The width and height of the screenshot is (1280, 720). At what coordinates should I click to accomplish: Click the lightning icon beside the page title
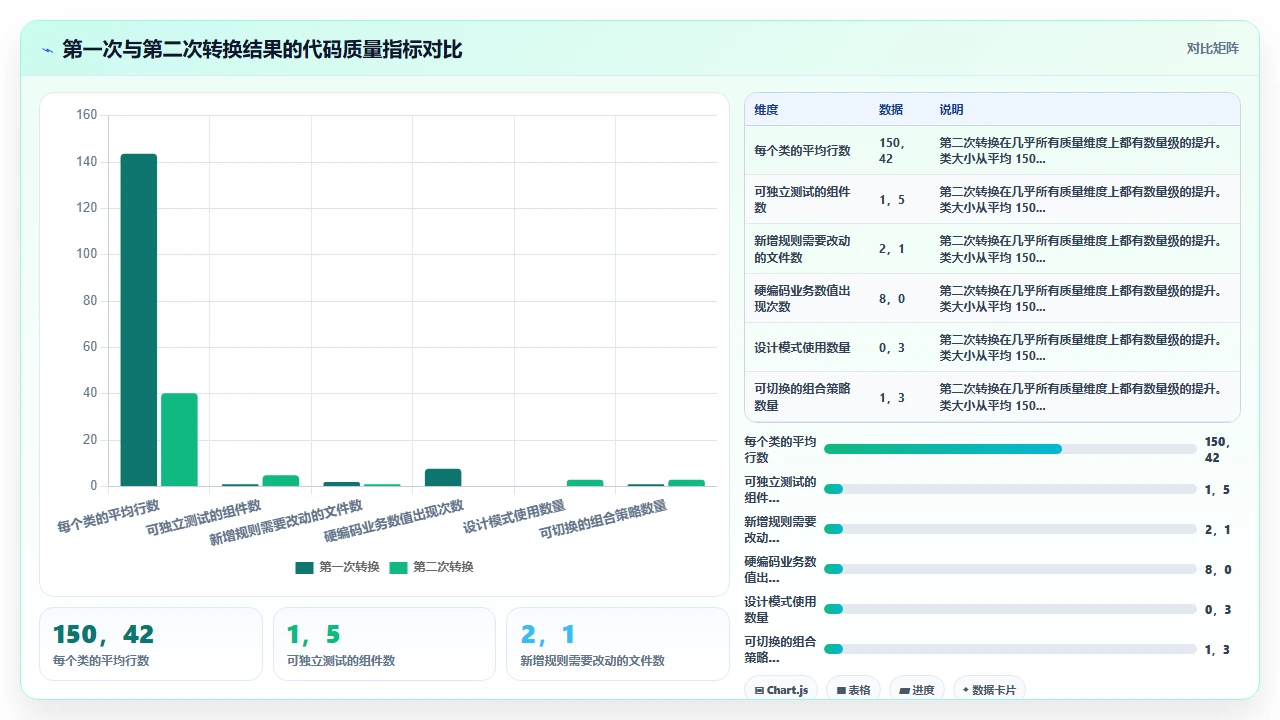pyautogui.click(x=47, y=49)
